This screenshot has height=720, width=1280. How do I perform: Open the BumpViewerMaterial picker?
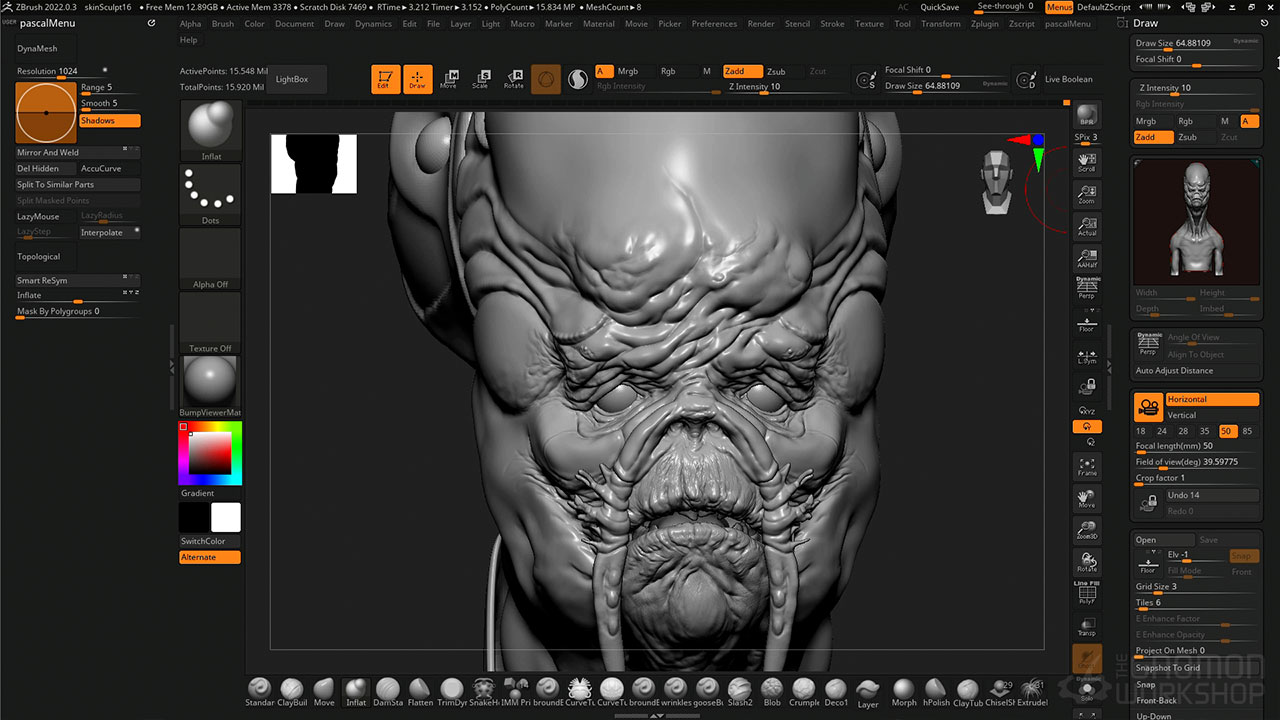pyautogui.click(x=210, y=386)
